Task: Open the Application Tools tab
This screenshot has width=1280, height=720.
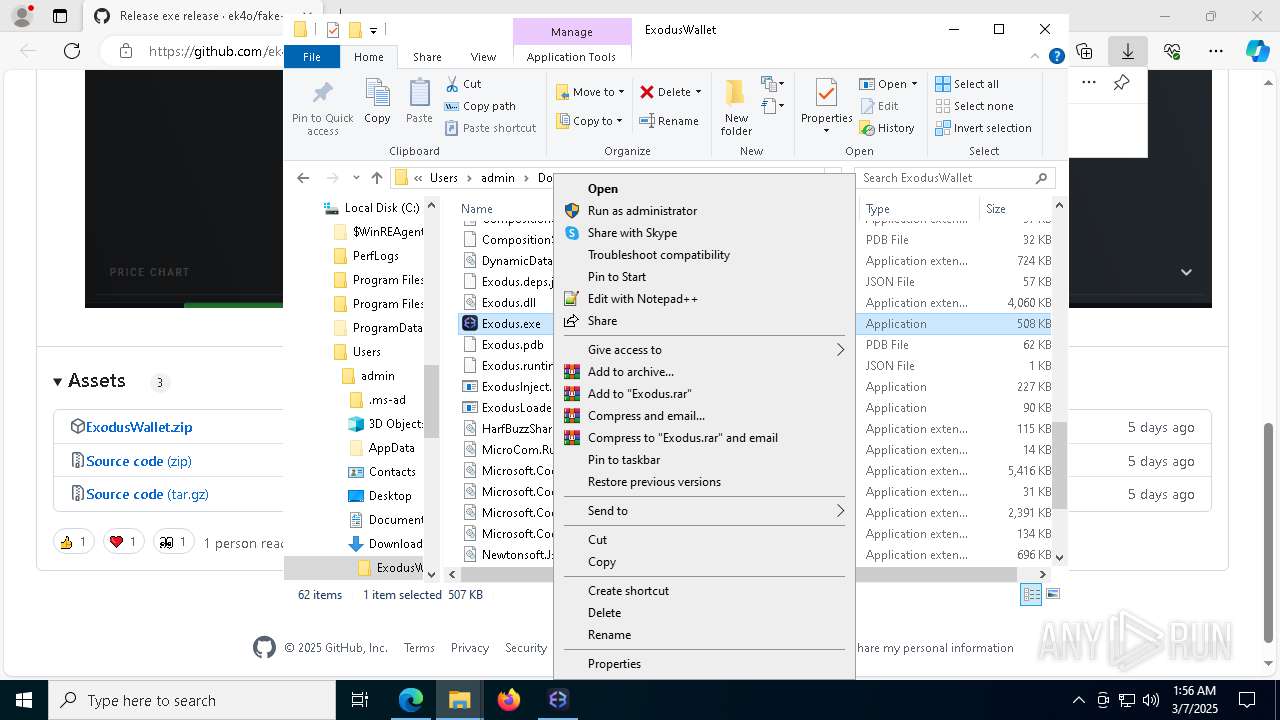Action: click(x=571, y=57)
